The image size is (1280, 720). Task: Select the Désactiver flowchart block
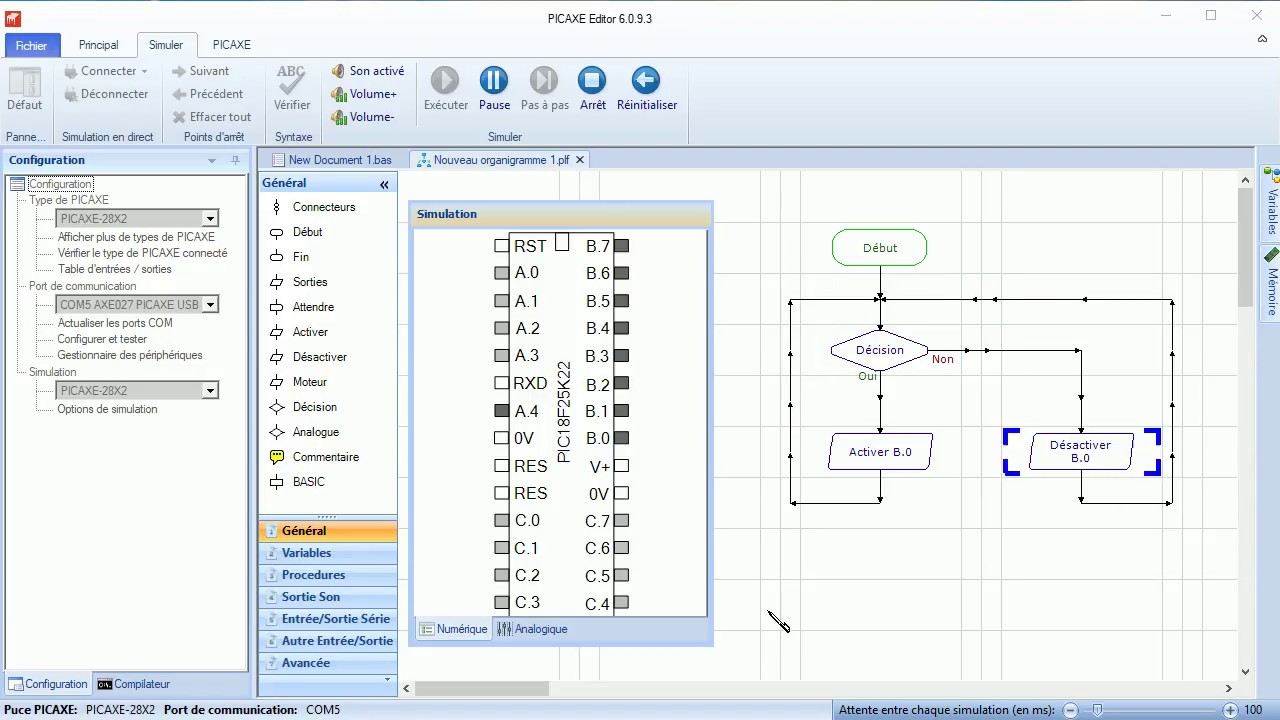(308, 357)
